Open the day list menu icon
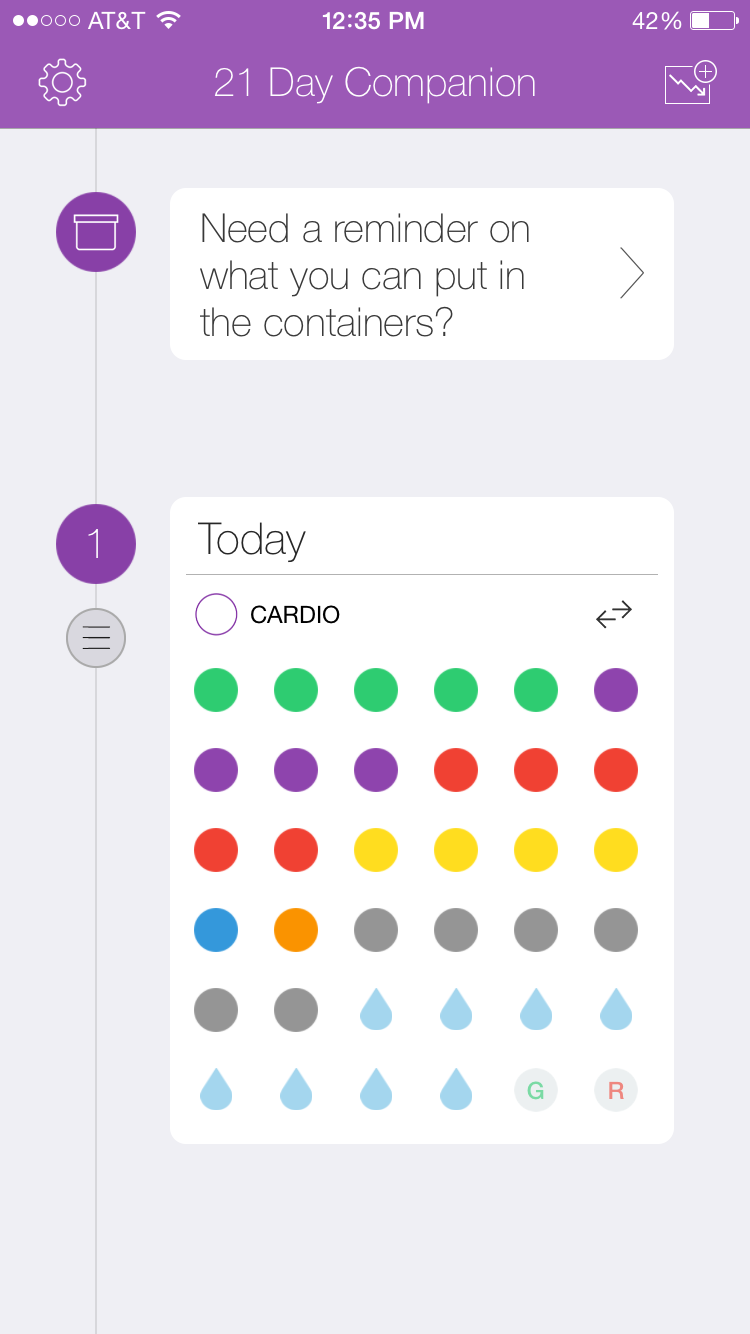 coord(96,637)
